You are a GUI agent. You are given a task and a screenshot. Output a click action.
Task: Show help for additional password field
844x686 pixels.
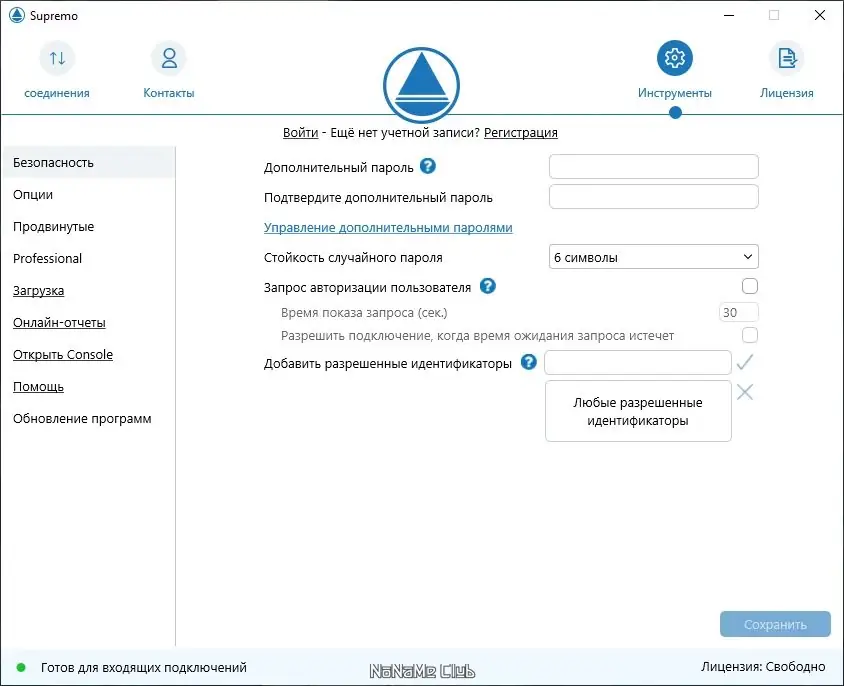[428, 166]
